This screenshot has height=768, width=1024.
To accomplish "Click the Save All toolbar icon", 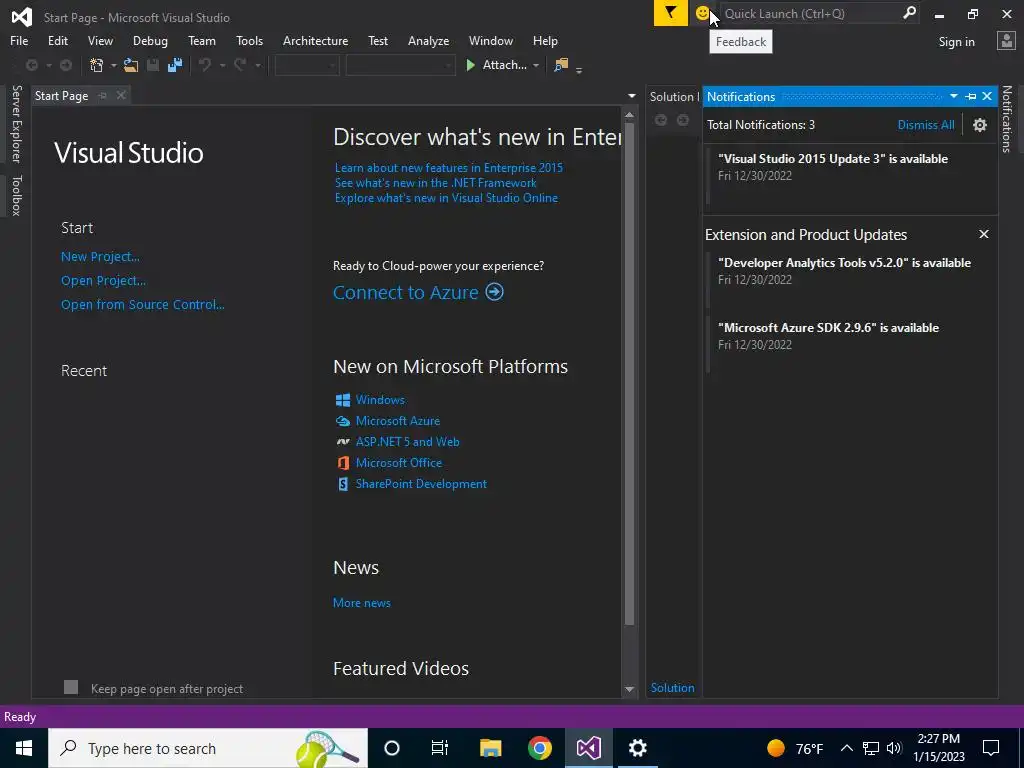I will (174, 65).
